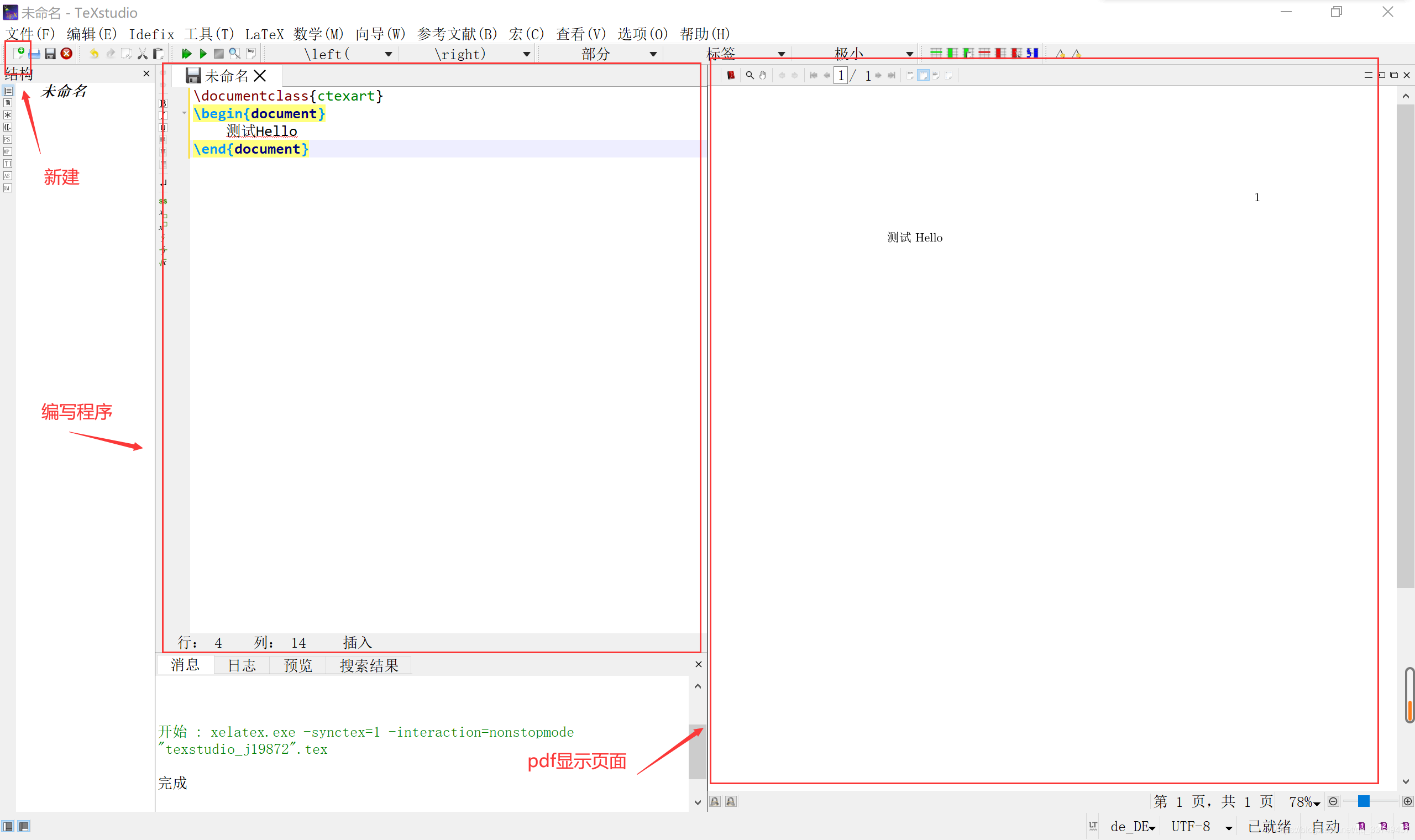Add table row with green row icon
1415x840 pixels.
(936, 53)
